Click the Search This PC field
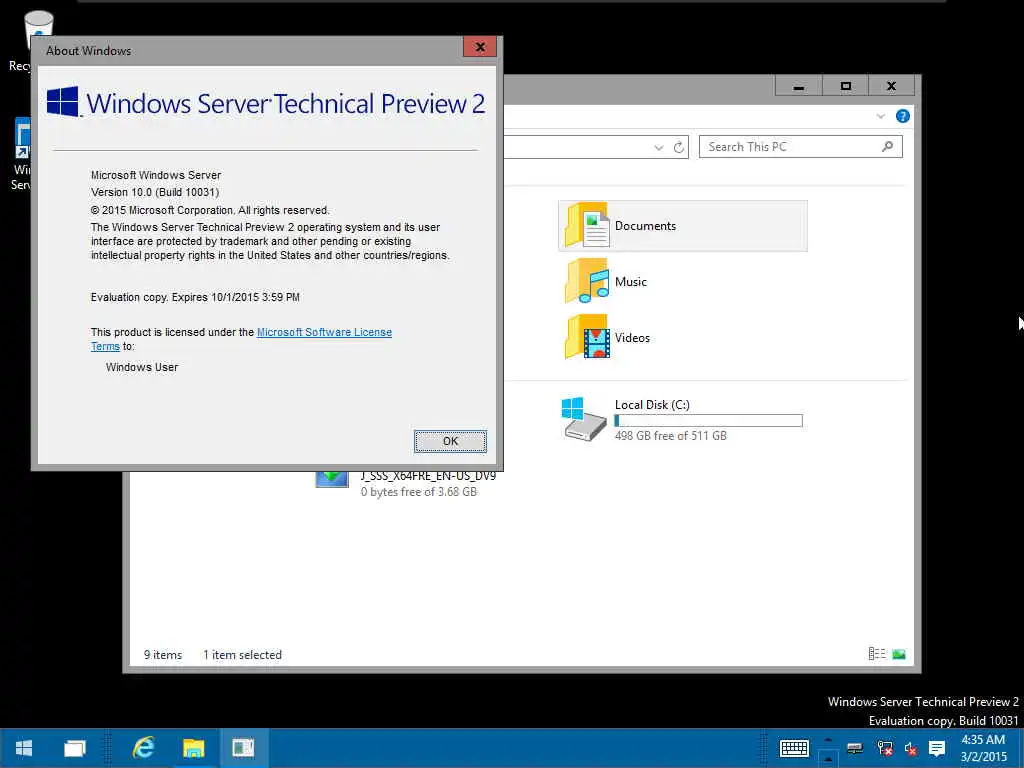The image size is (1024, 768). click(801, 147)
